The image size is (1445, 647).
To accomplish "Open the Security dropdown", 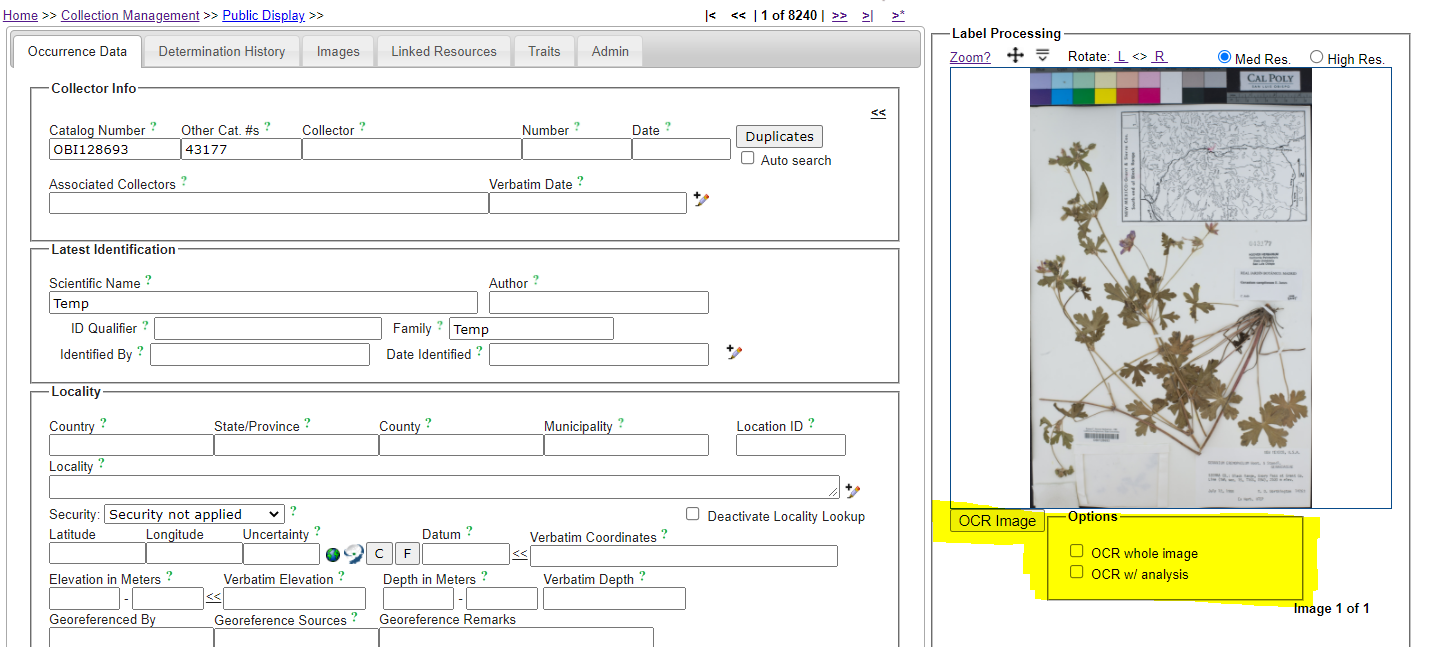I will 194,514.
